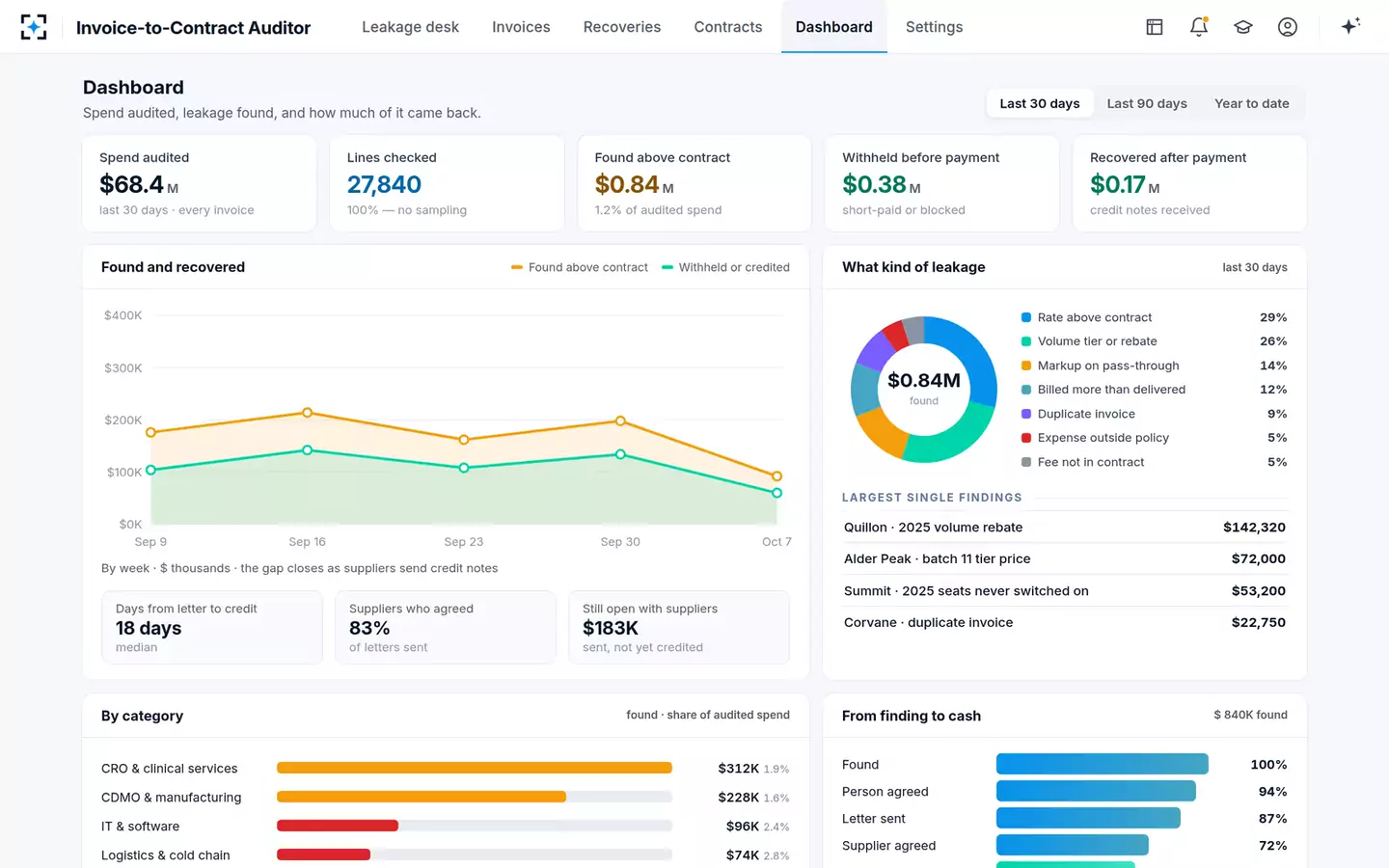Image resolution: width=1389 pixels, height=868 pixels.
Task: Click the IT & software red bar
Action: pyautogui.click(x=338, y=826)
